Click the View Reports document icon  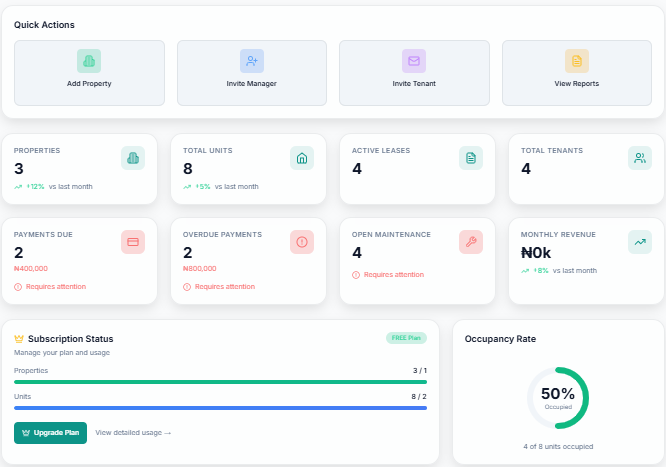tap(576, 61)
